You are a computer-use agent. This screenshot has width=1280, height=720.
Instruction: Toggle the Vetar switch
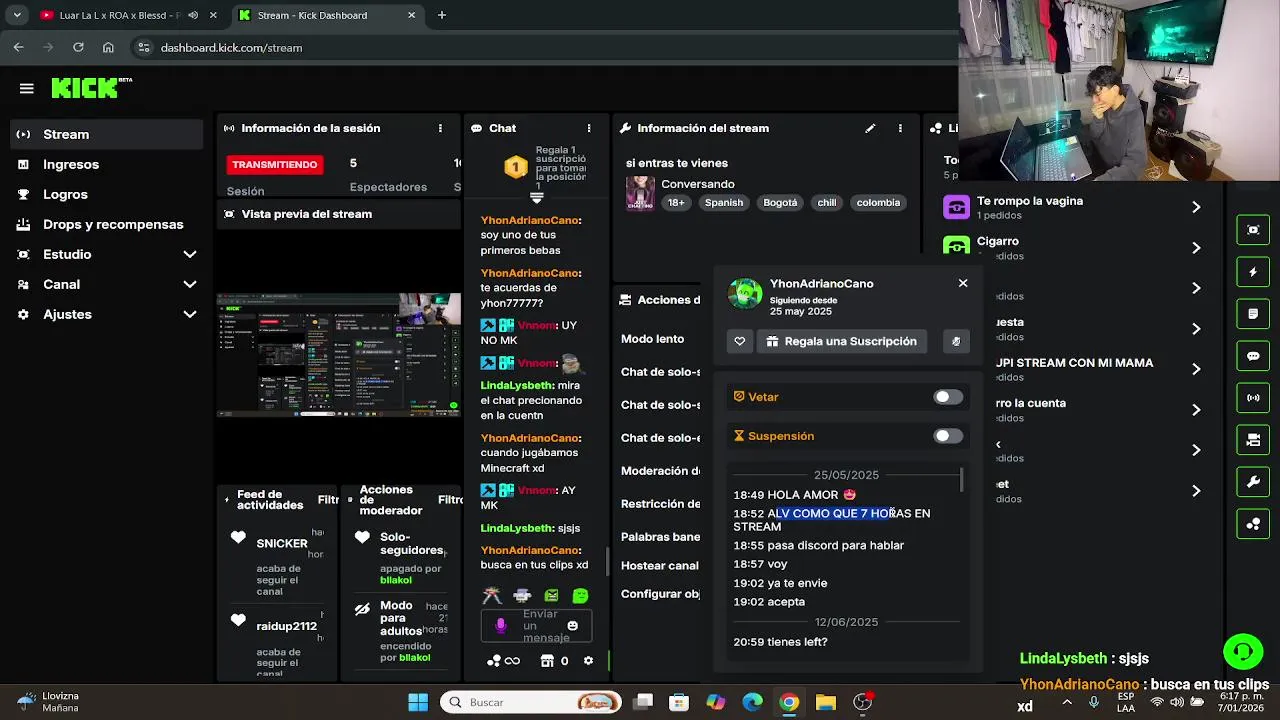point(948,397)
